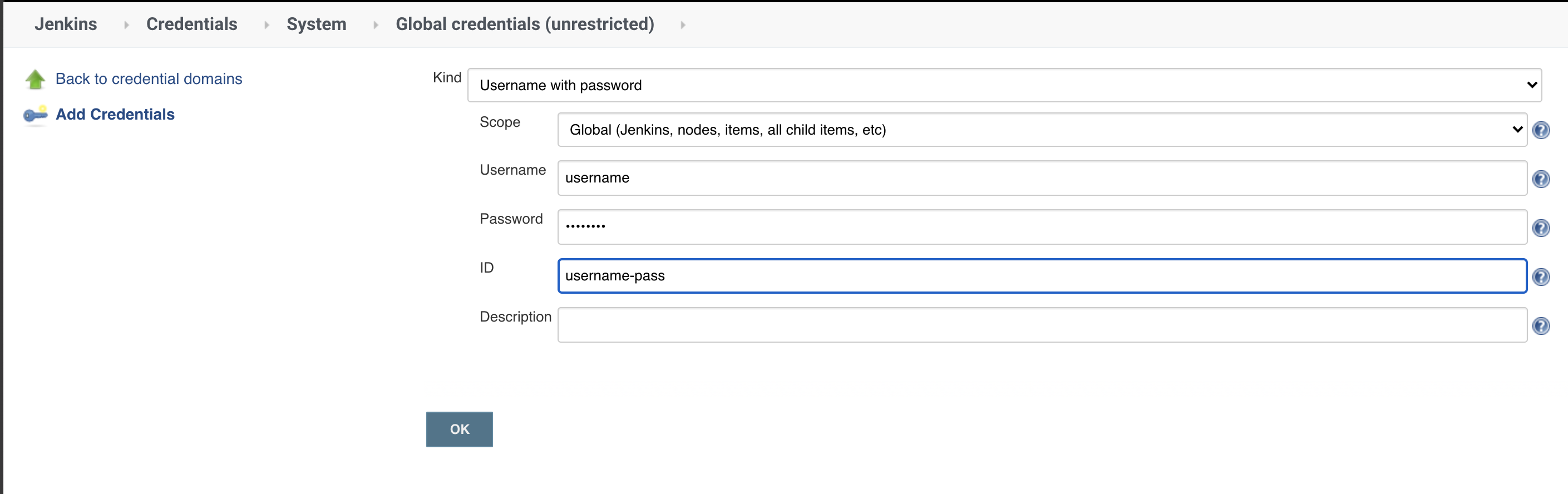The width and height of the screenshot is (1568, 494).
Task: Follow the Back to credential domains link
Action: coord(149,79)
